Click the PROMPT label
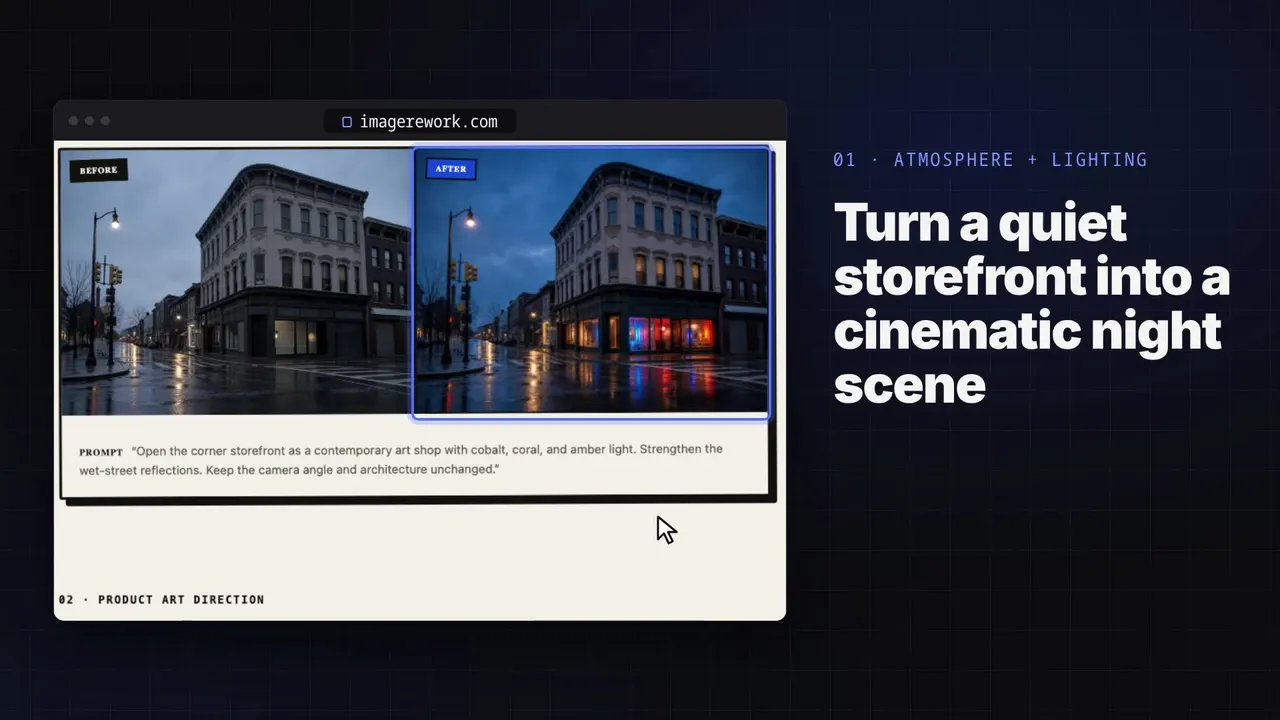The width and height of the screenshot is (1280, 720). tap(101, 452)
